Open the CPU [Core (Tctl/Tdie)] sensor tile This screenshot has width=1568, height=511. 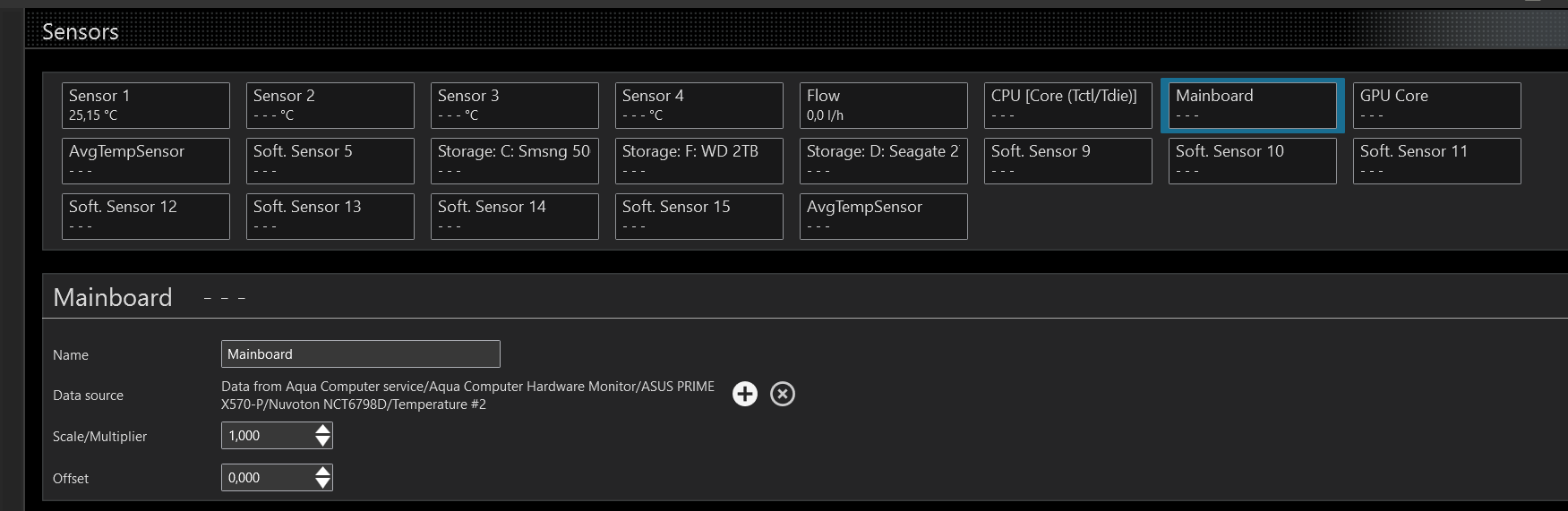point(1067,106)
